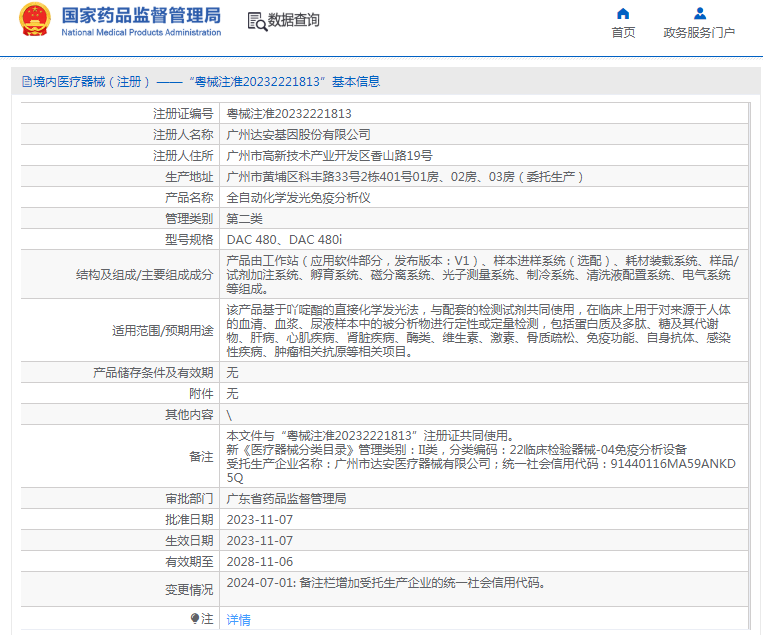Click the lightbulb icon beside 注
This screenshot has width=763, height=635.
click(195, 619)
